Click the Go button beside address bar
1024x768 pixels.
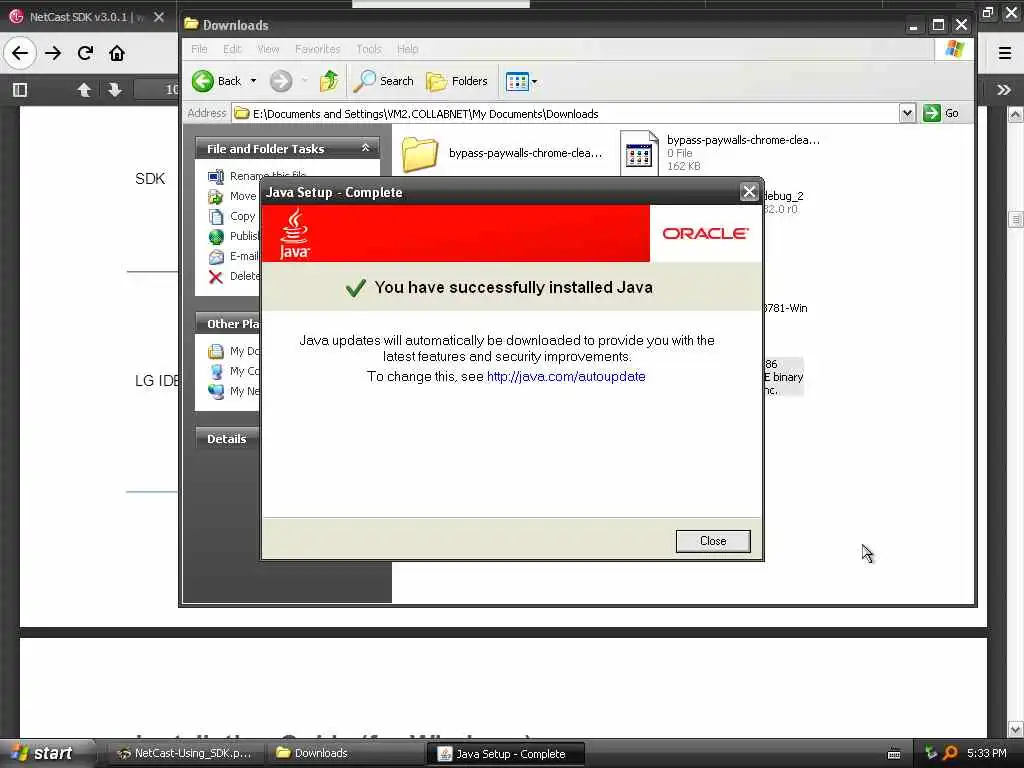941,113
